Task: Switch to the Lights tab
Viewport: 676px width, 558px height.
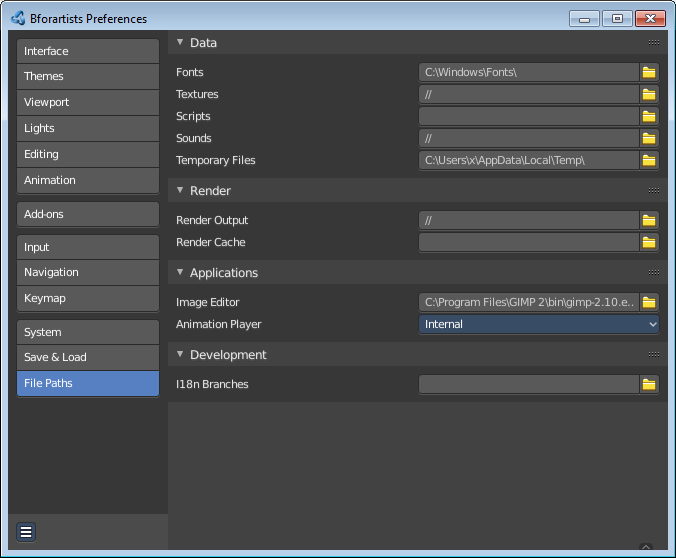Action: pos(88,129)
